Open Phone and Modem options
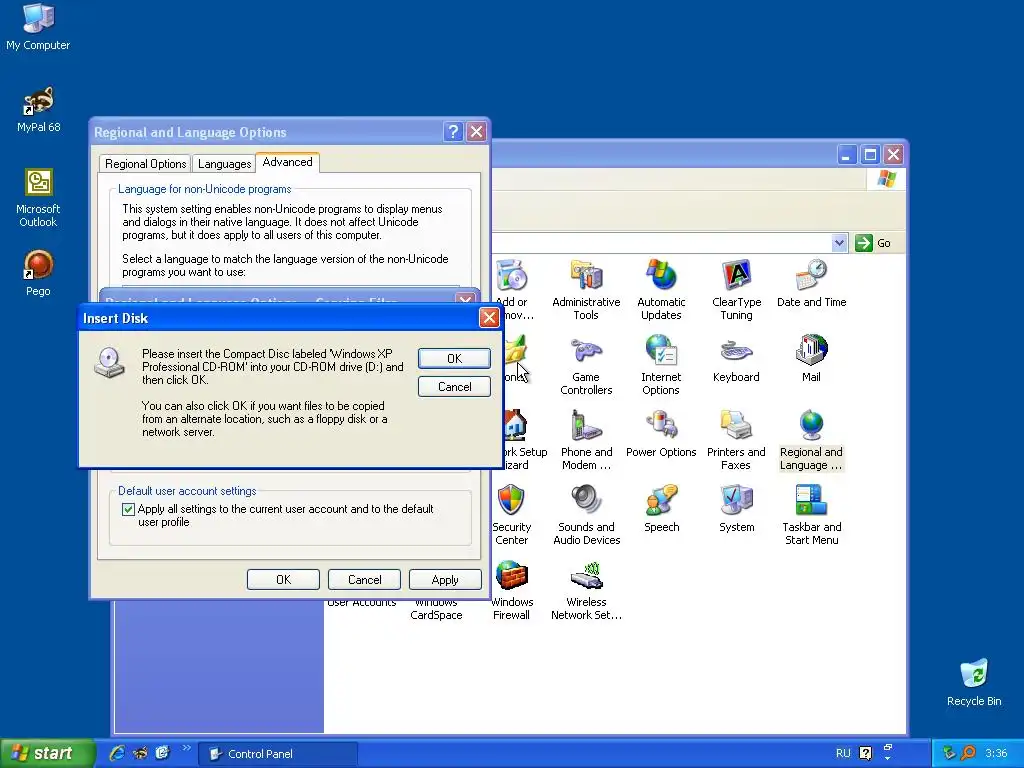Screen dimensions: 1024x768 (586, 440)
